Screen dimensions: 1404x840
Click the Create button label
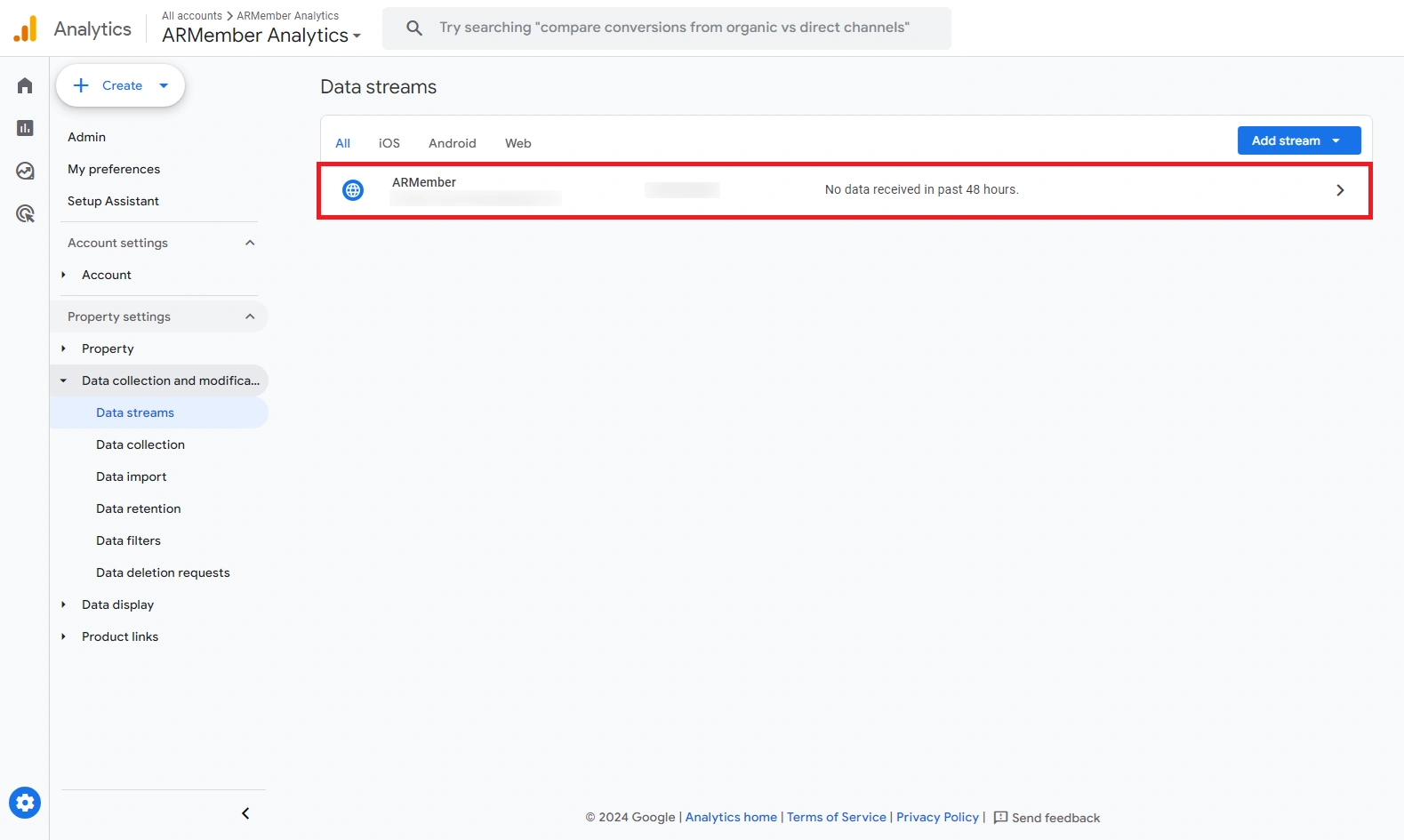(x=122, y=85)
